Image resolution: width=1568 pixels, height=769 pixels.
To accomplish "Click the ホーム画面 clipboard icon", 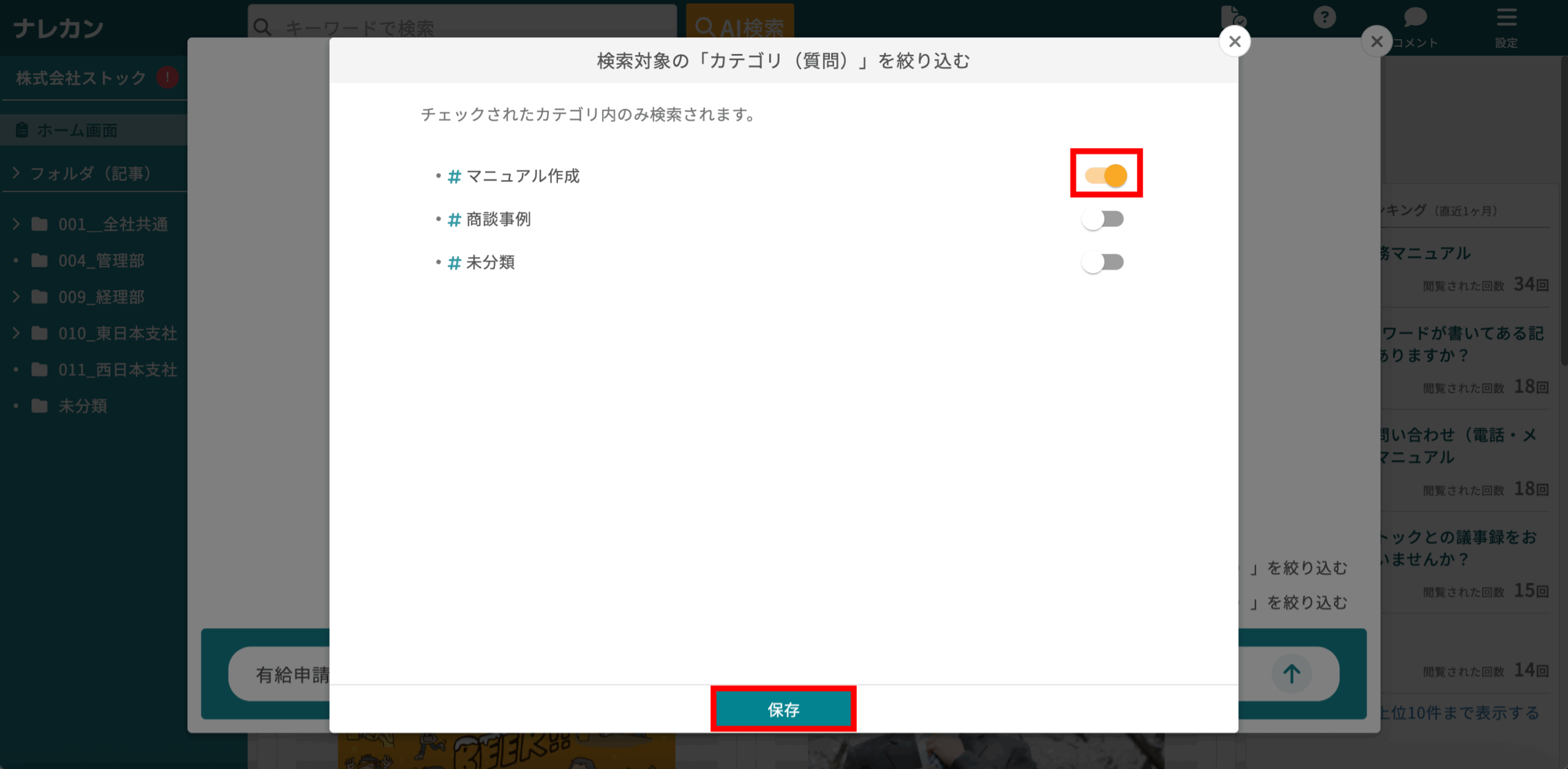I will pos(22,130).
